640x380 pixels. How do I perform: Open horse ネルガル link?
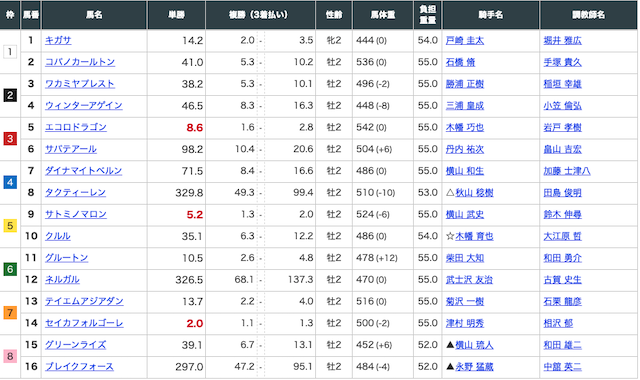[62, 280]
